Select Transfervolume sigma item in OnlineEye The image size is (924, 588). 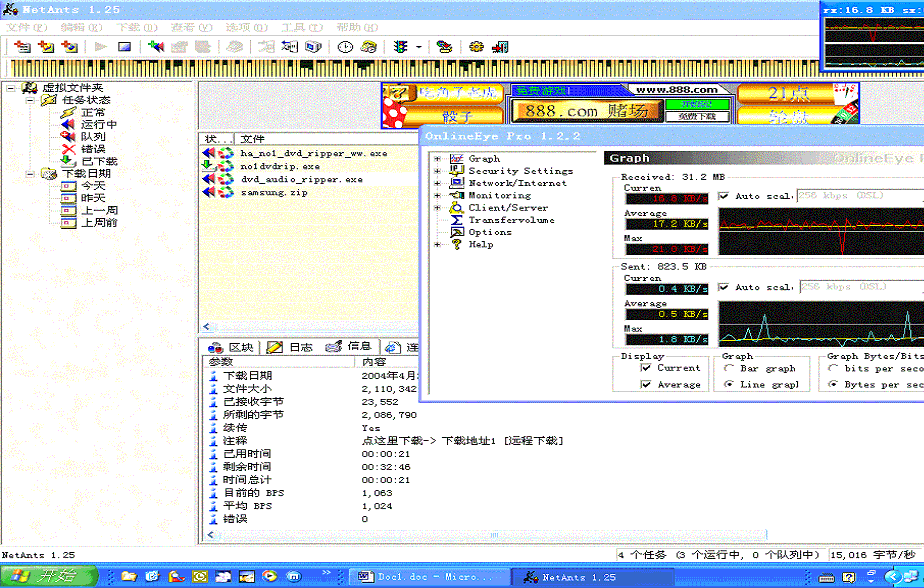pyautogui.click(x=511, y=220)
